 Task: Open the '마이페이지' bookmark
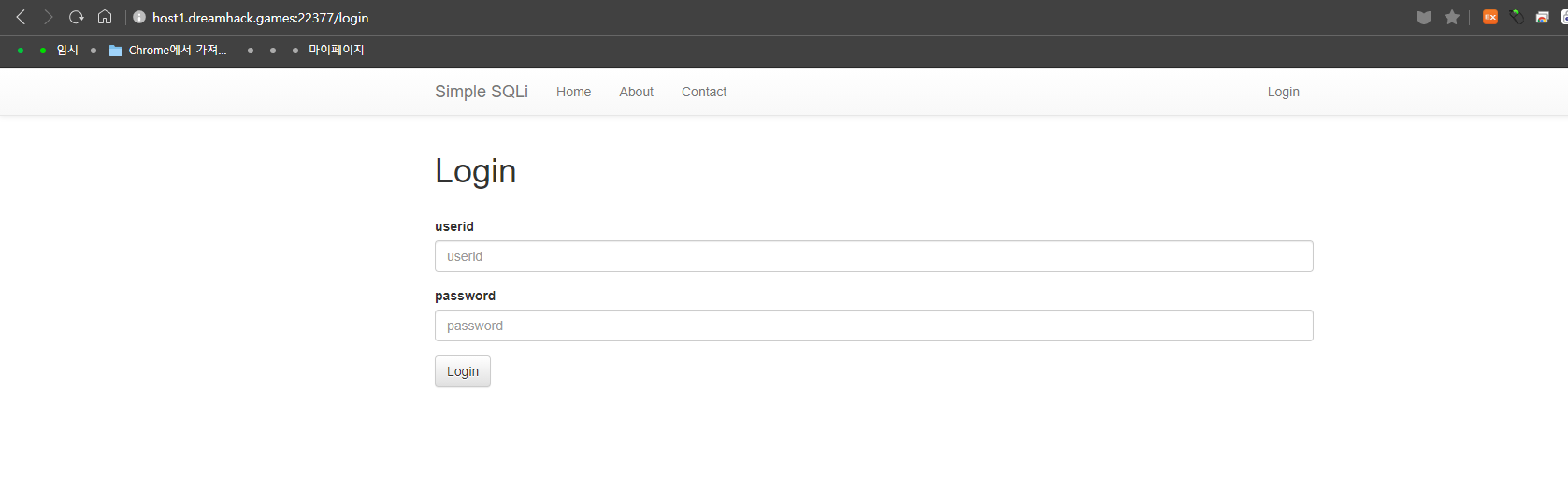pyautogui.click(x=337, y=51)
